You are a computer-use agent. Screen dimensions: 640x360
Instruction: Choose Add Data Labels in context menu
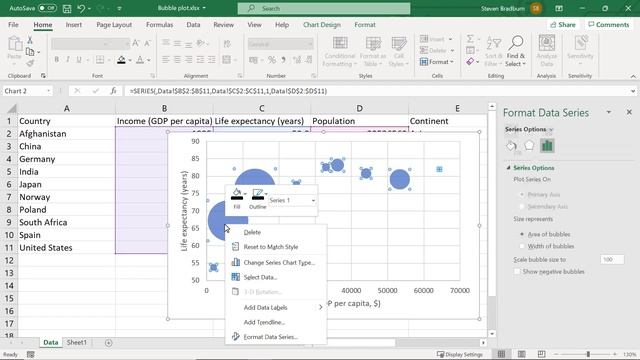[276, 307]
